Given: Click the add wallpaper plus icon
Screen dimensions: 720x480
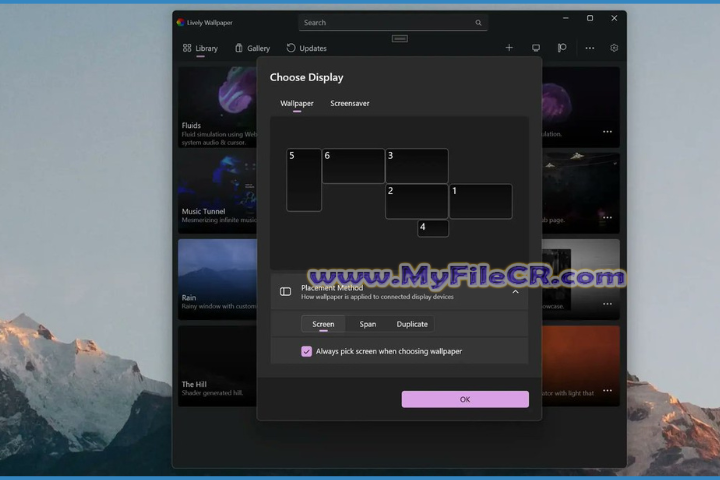Looking at the screenshot, I should [x=509, y=48].
